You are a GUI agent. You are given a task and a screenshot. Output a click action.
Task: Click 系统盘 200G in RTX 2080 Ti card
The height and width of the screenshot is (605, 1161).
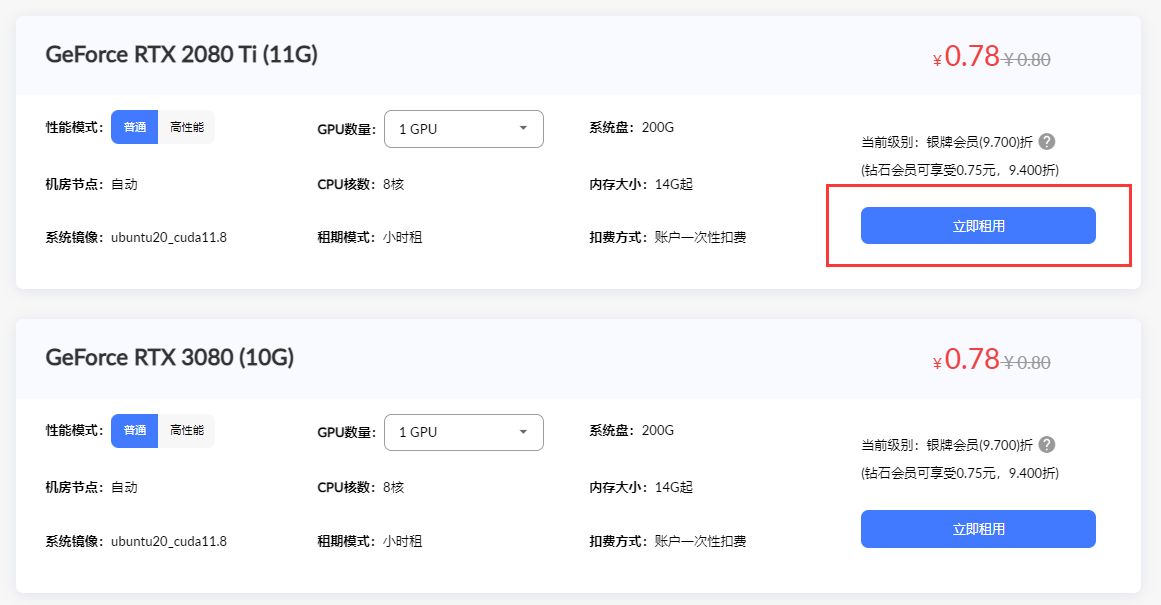(632, 127)
